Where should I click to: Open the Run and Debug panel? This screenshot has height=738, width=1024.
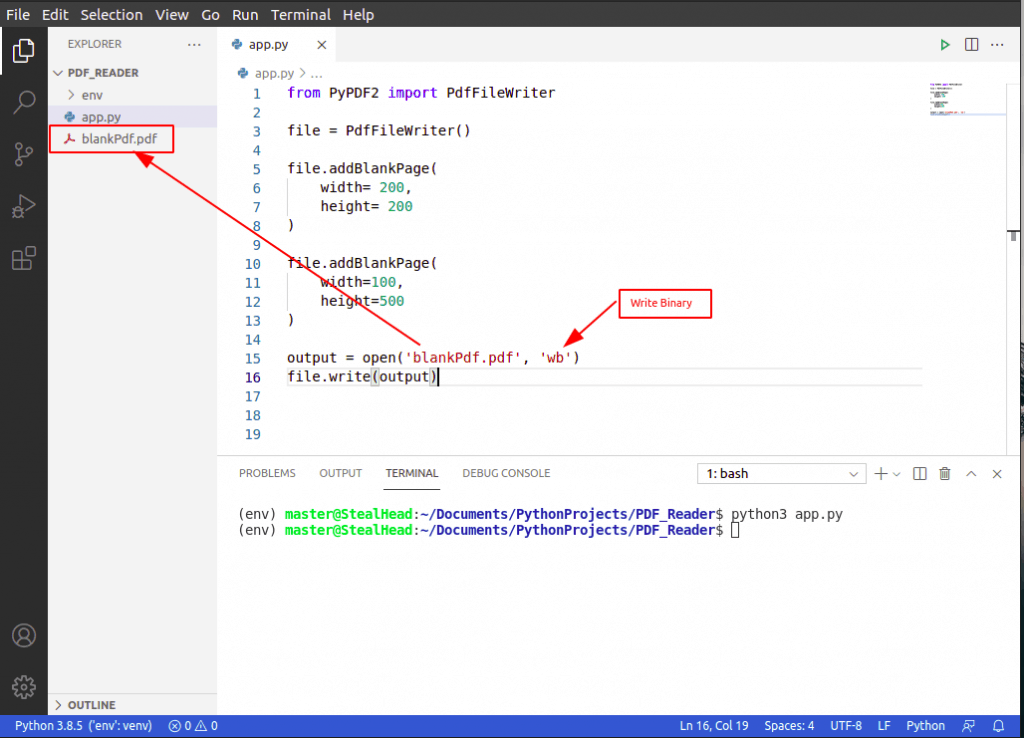(23, 206)
